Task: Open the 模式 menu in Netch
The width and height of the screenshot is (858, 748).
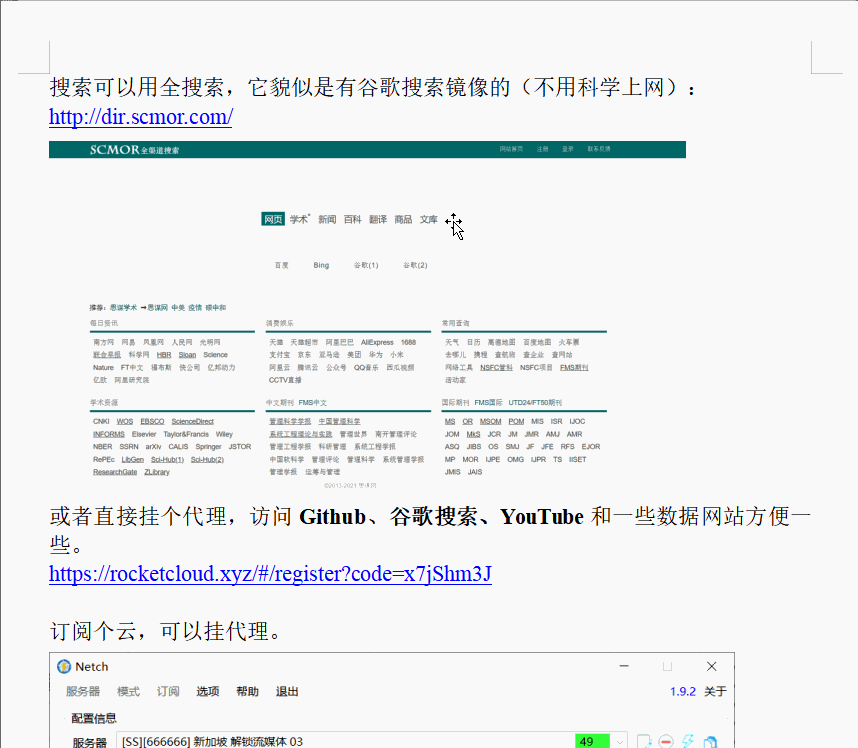Action: pos(129,692)
